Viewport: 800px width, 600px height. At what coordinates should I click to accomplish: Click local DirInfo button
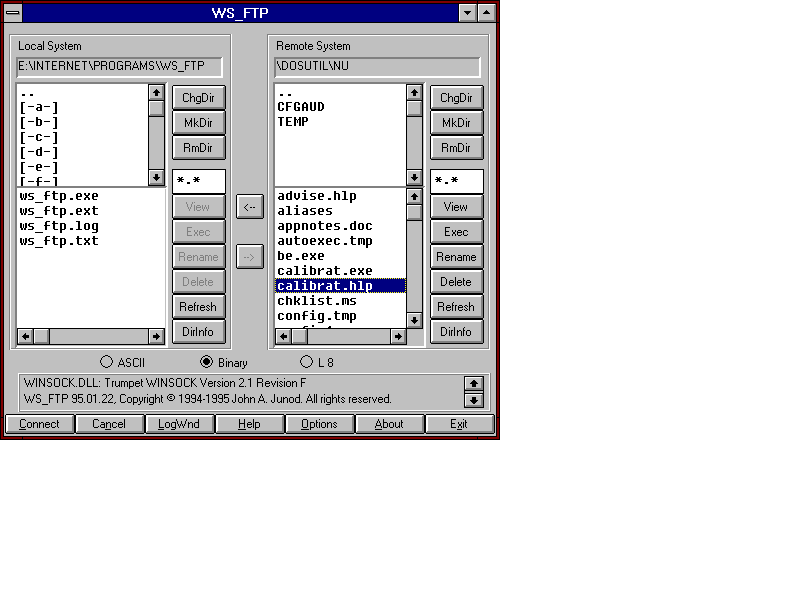[198, 332]
